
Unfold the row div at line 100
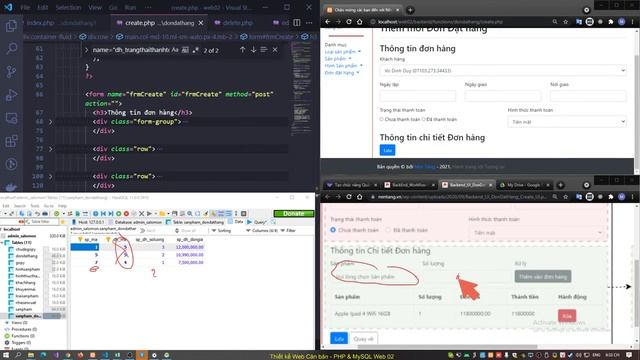[x=51, y=176]
